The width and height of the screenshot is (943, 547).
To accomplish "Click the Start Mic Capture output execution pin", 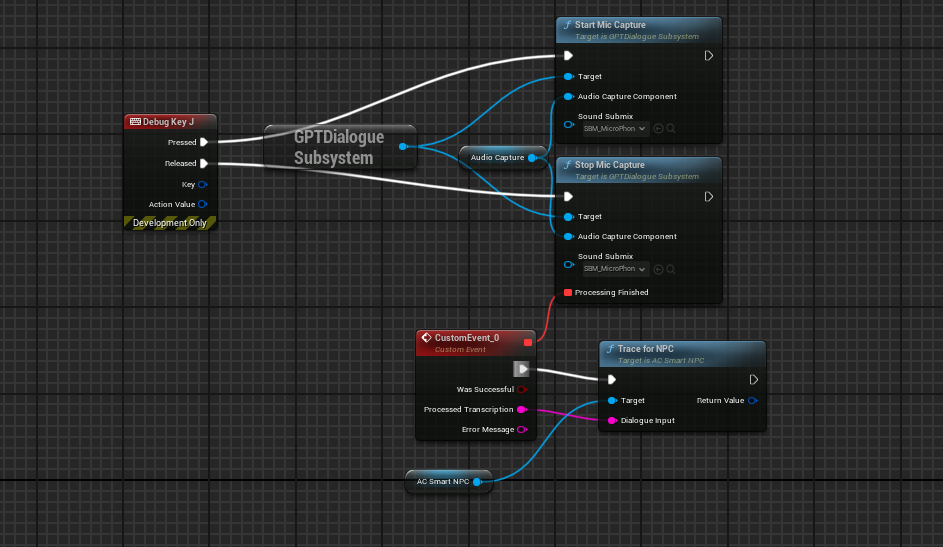I will [709, 56].
